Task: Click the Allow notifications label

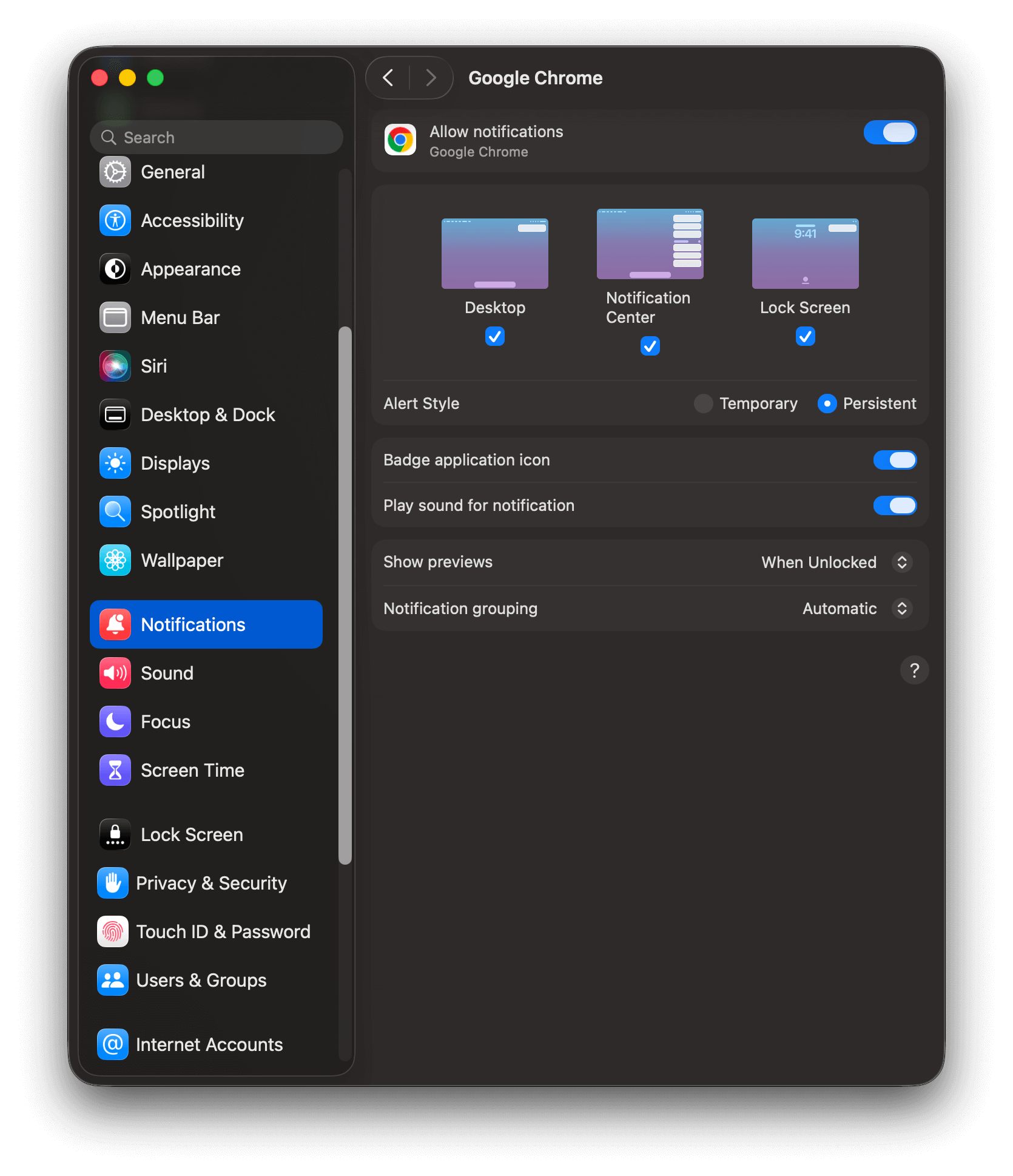Action: tap(497, 132)
